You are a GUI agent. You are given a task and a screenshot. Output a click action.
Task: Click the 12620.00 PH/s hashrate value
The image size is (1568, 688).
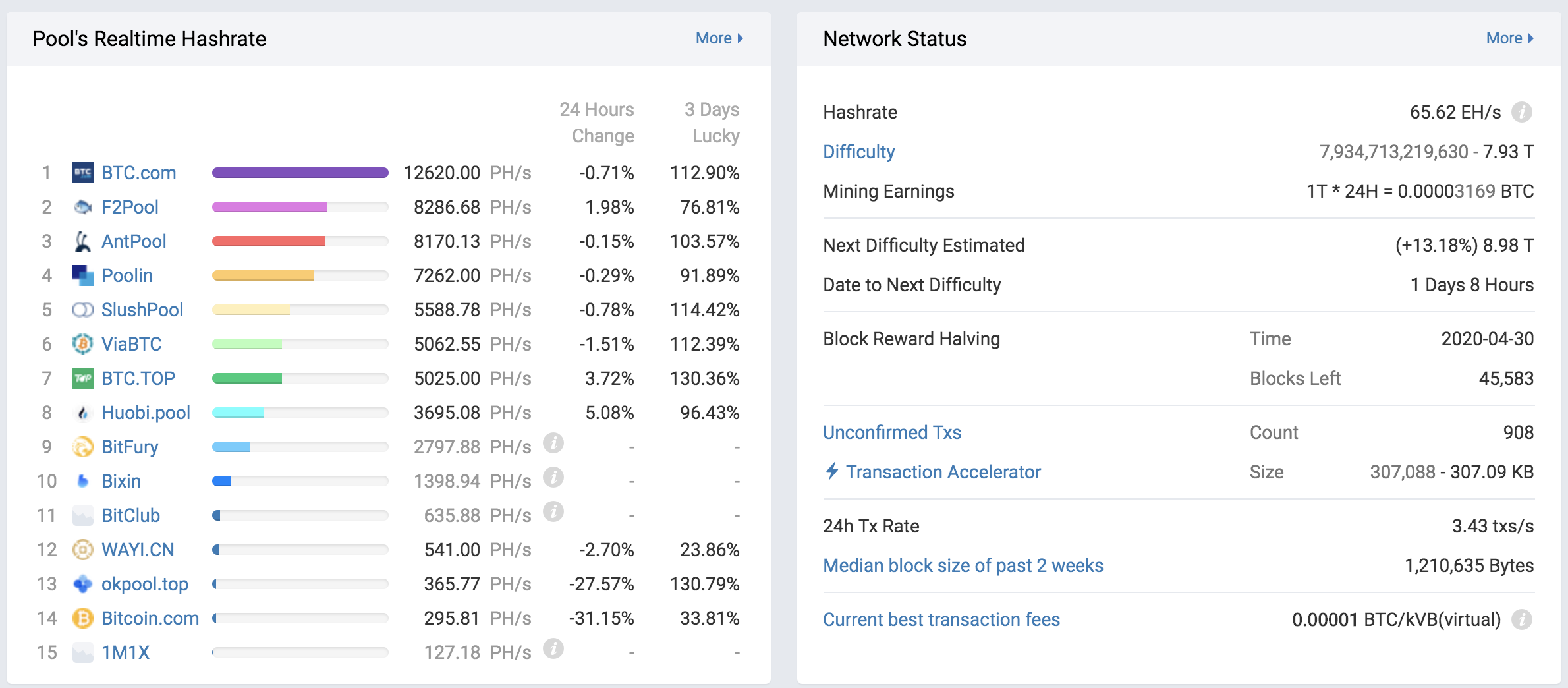coord(467,173)
